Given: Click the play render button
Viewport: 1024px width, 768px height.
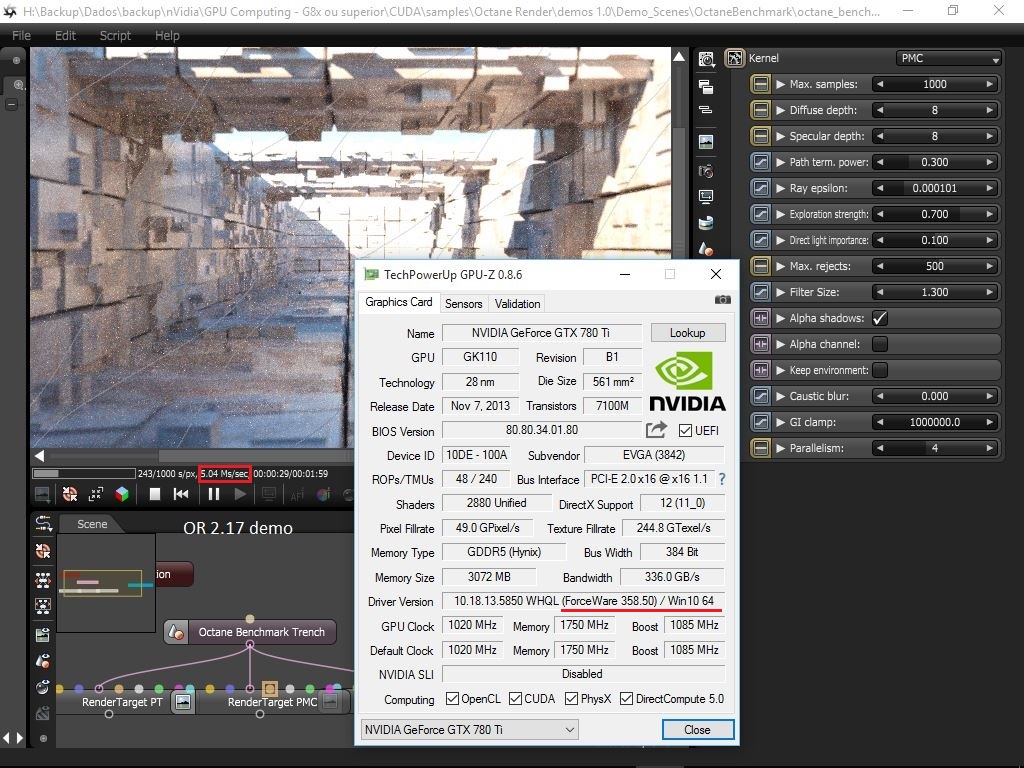Looking at the screenshot, I should (240, 494).
